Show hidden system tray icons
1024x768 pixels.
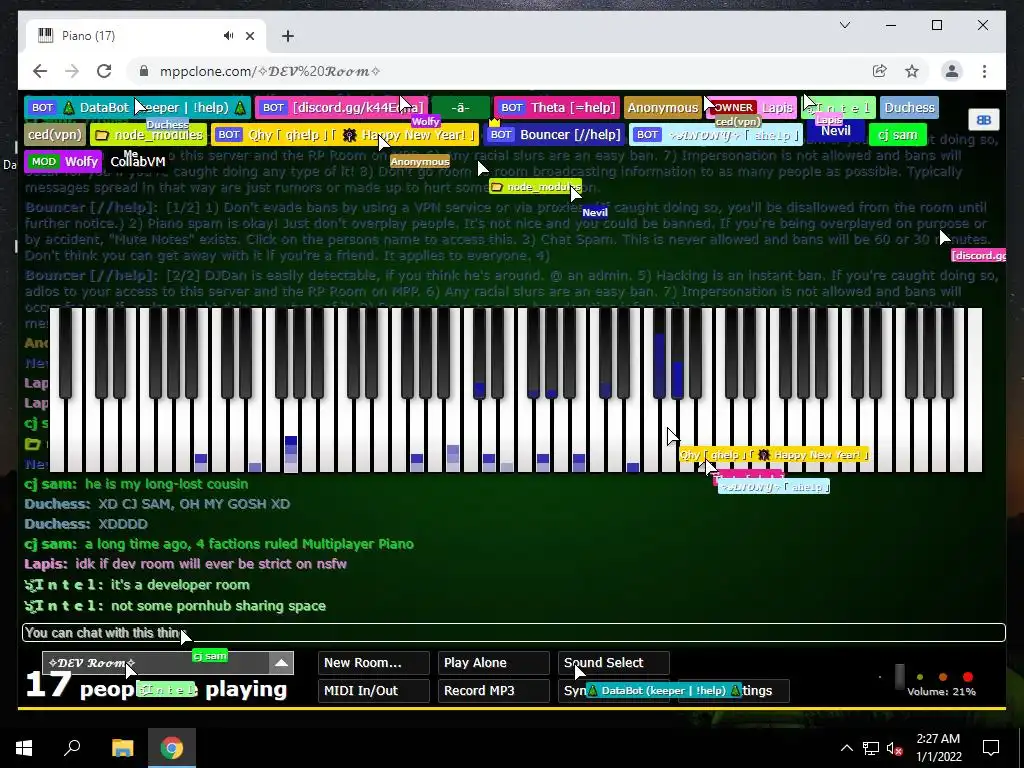(x=846, y=748)
